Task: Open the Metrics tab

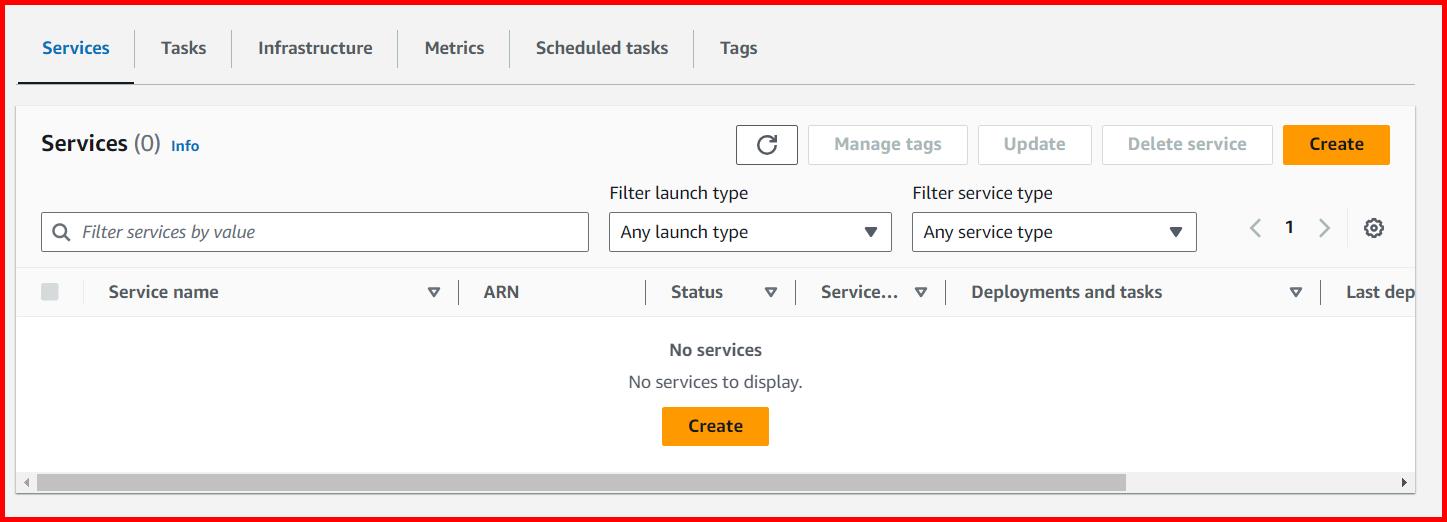Action: tap(454, 48)
